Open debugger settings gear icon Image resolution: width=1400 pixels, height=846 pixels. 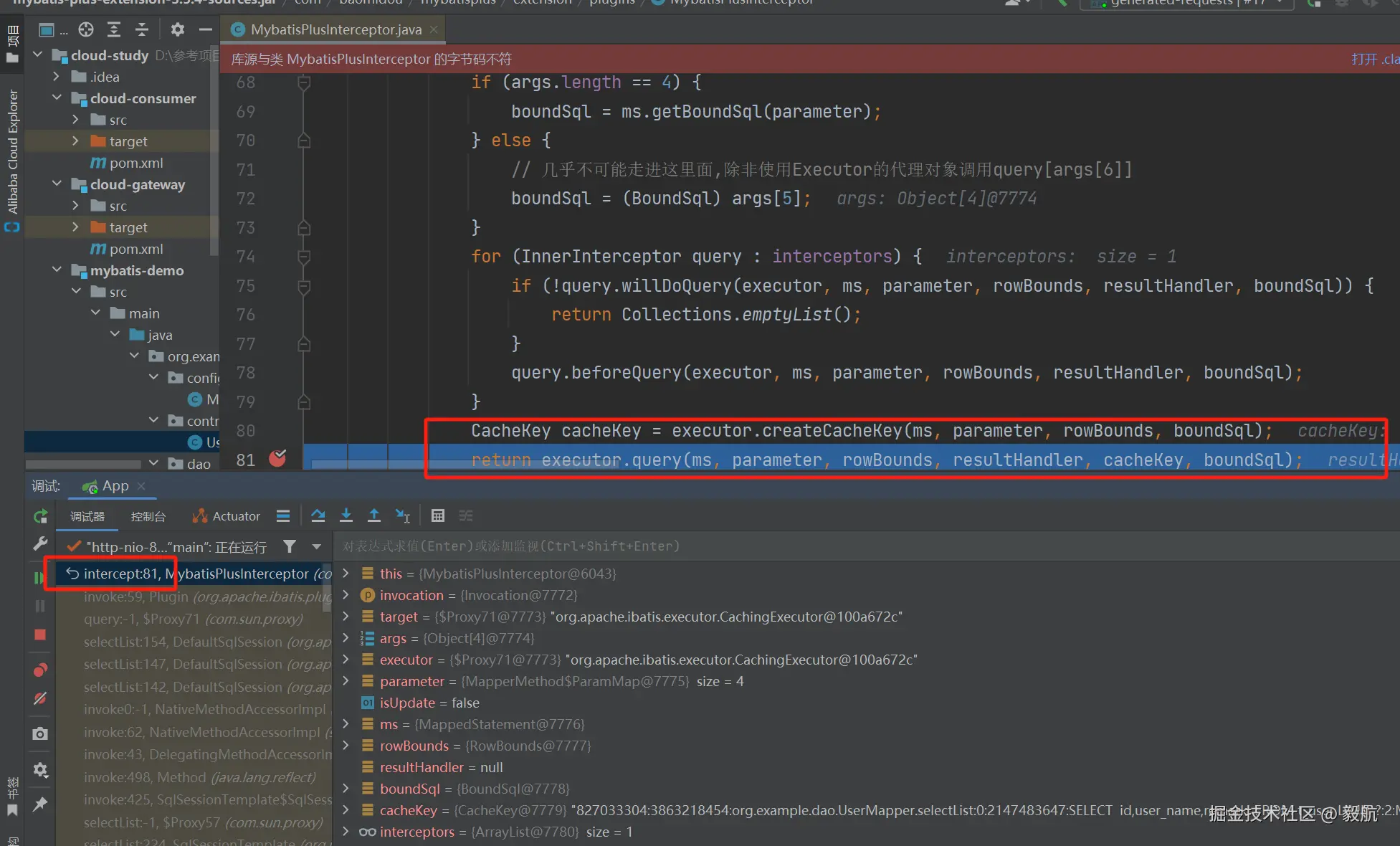coord(40,770)
